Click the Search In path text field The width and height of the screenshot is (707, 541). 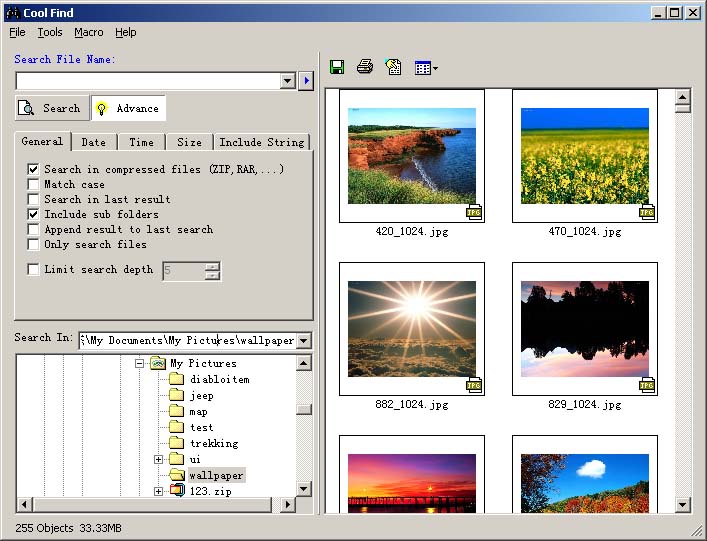coord(188,340)
